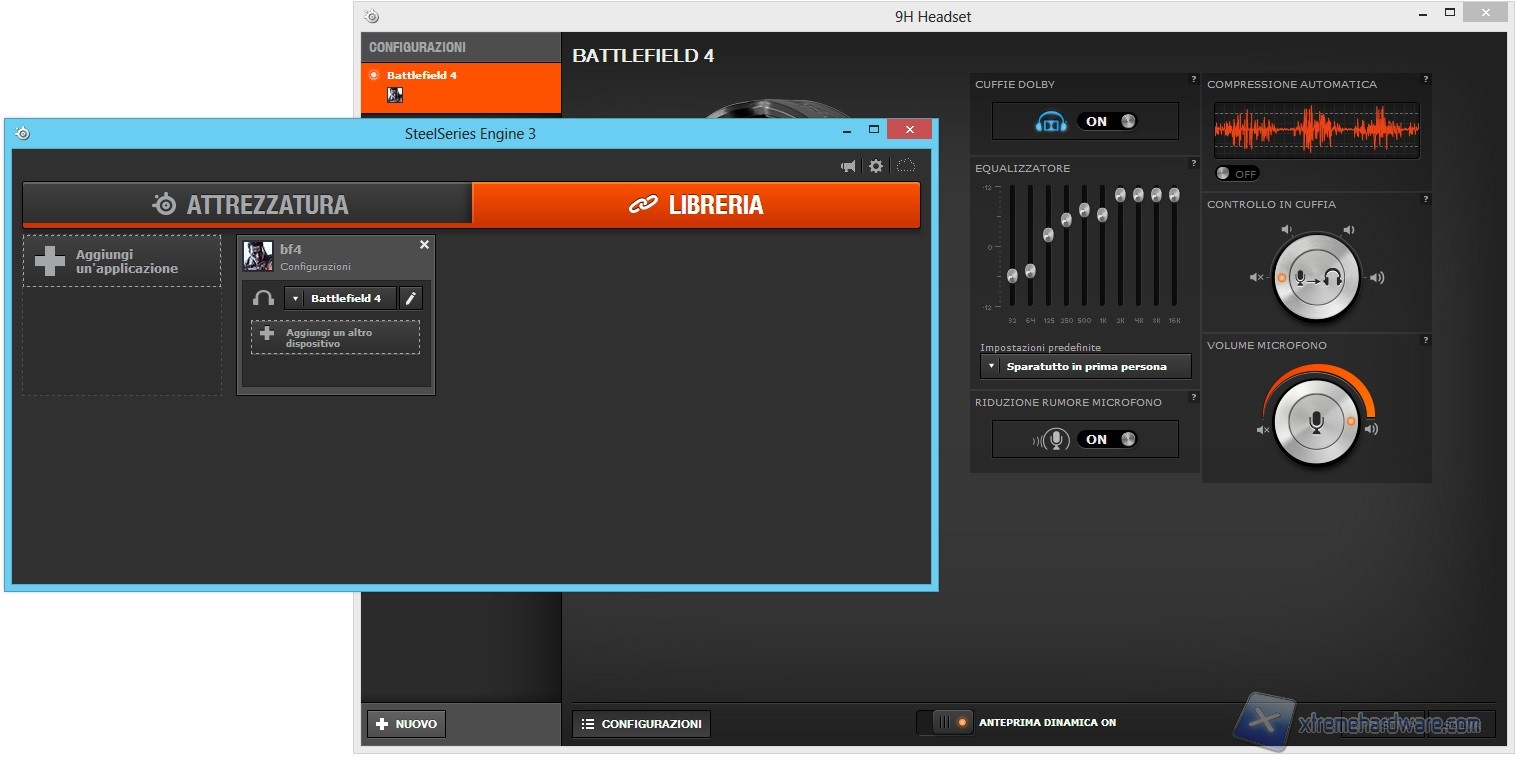The image size is (1517, 757).
Task: Remove the bf4 application card
Action: [424, 245]
